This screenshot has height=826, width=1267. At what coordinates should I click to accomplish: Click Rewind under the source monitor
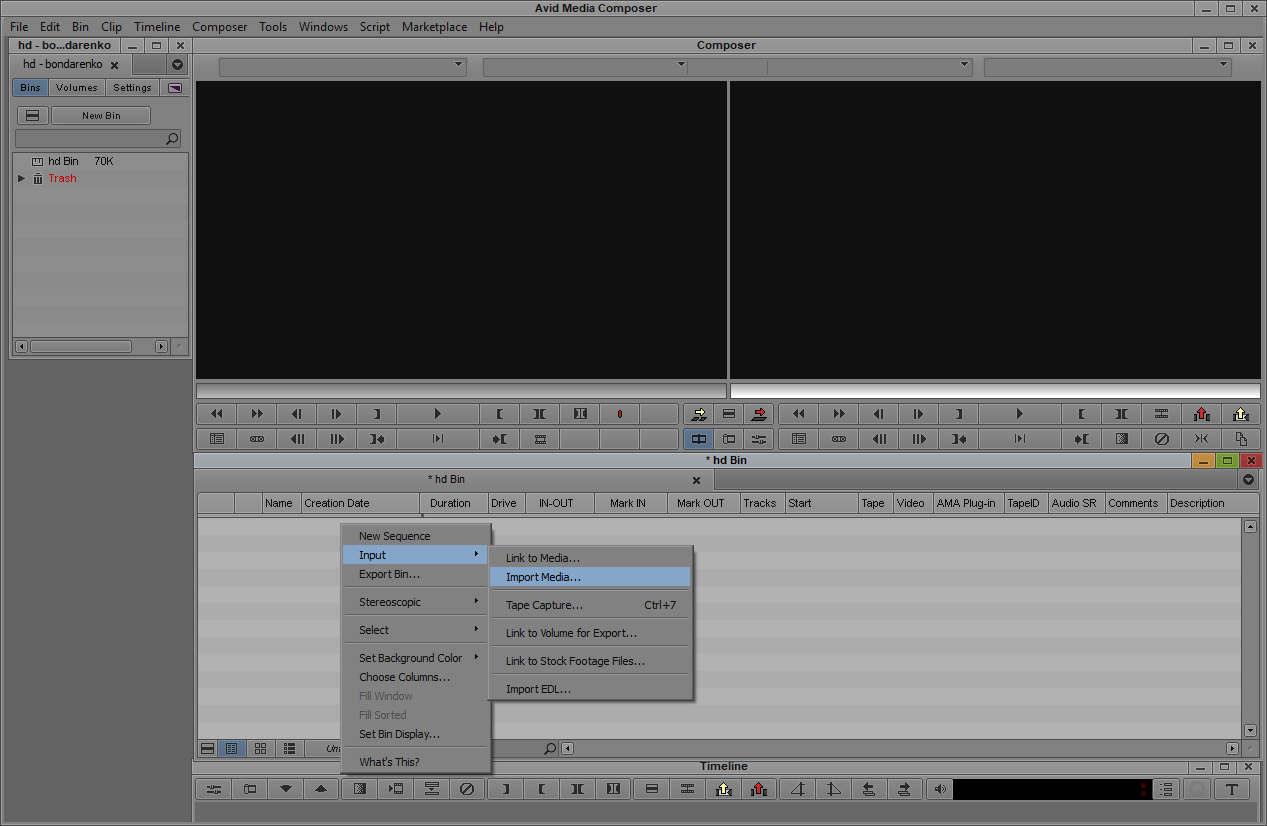[x=217, y=414]
